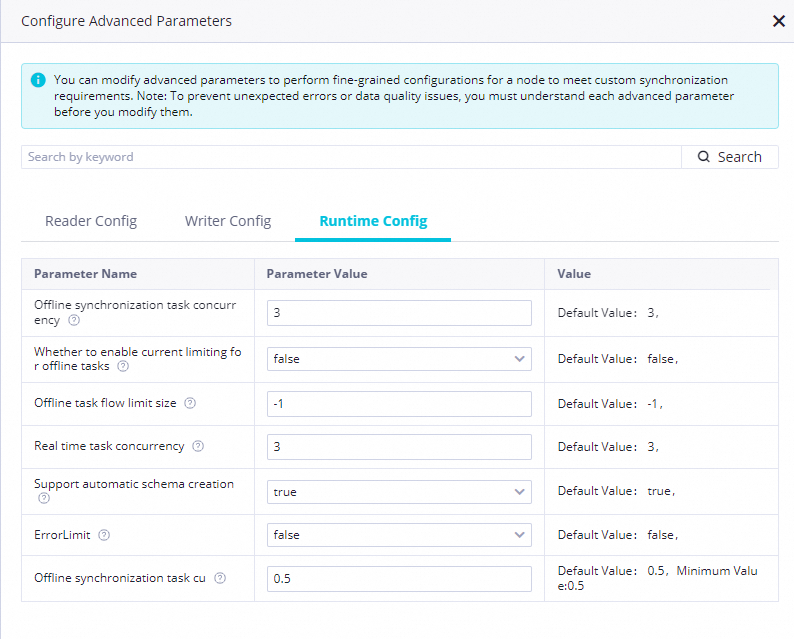Image resolution: width=794 pixels, height=639 pixels.
Task: Click help icon next to ErrorLimit
Action: pyautogui.click(x=104, y=535)
